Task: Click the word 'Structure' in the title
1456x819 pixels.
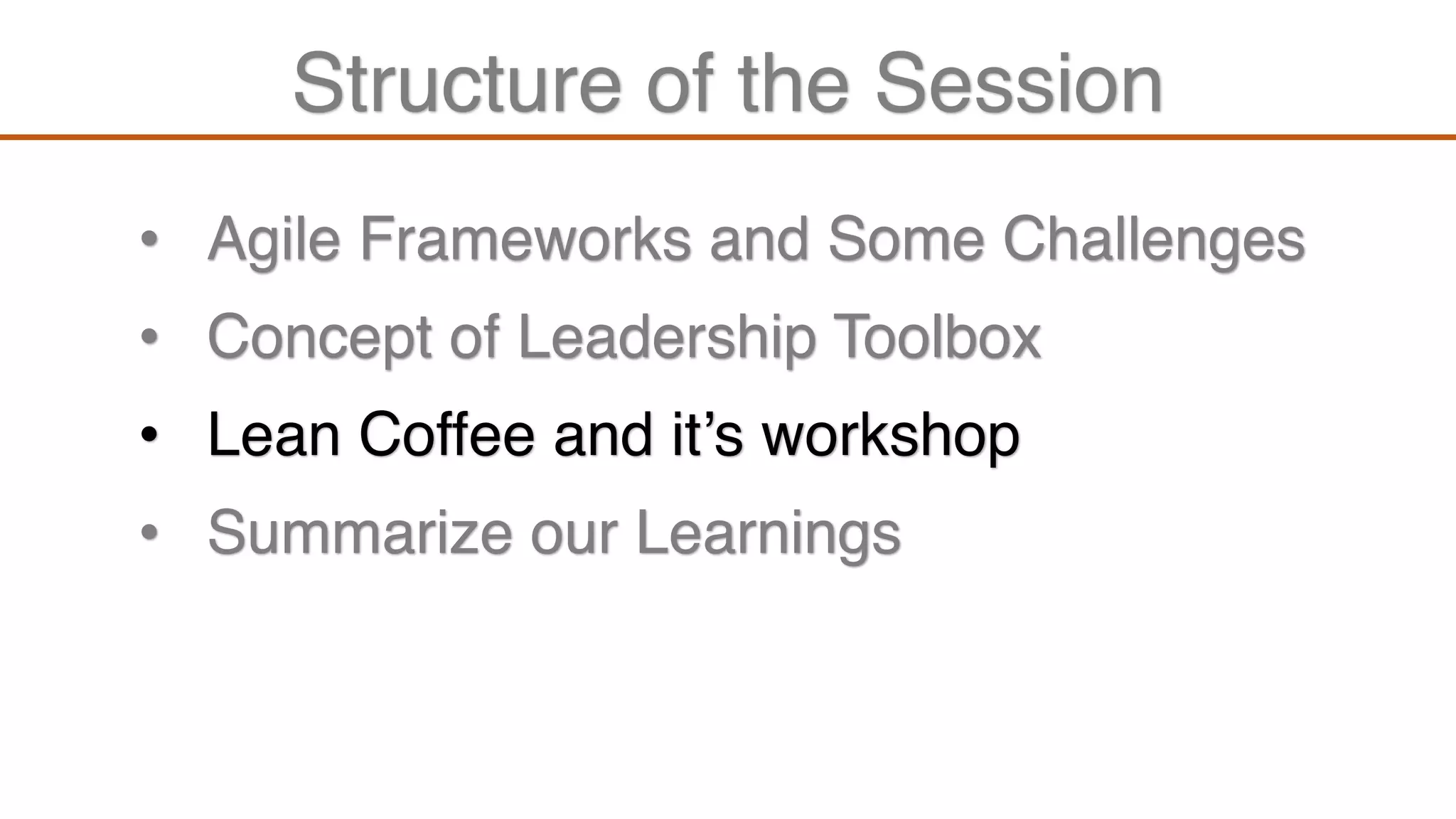Action: point(458,83)
